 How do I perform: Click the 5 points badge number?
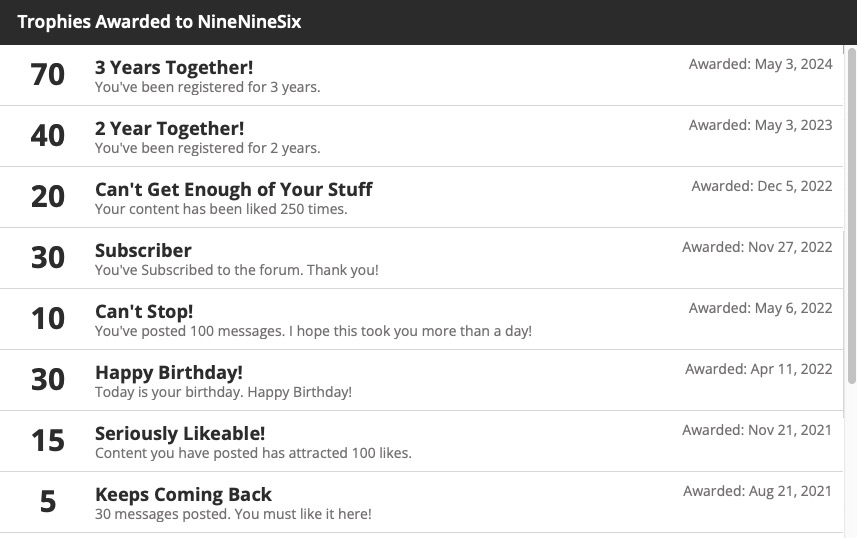(48, 502)
